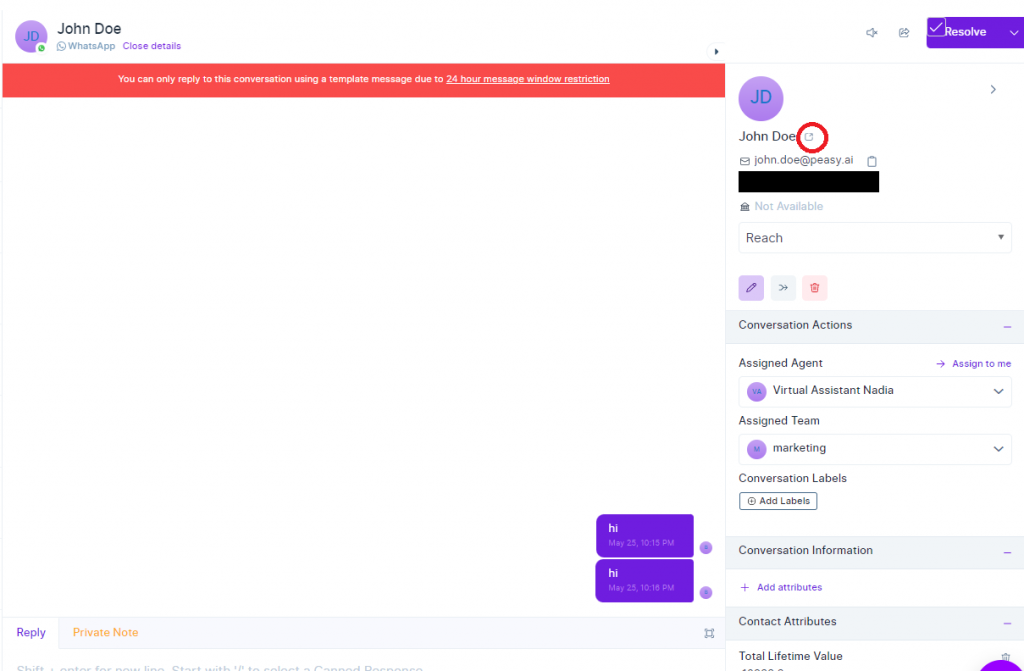Click the JD avatar in the conversation header
The width and height of the screenshot is (1024, 671).
coord(31,37)
